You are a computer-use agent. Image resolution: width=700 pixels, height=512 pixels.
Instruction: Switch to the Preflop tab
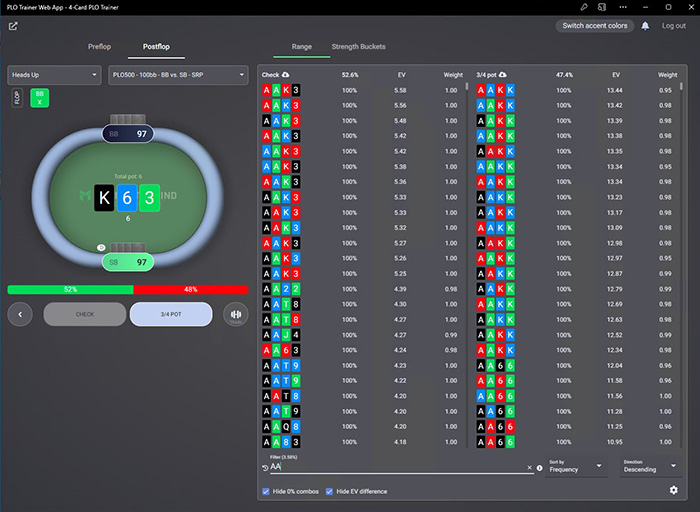click(x=99, y=47)
